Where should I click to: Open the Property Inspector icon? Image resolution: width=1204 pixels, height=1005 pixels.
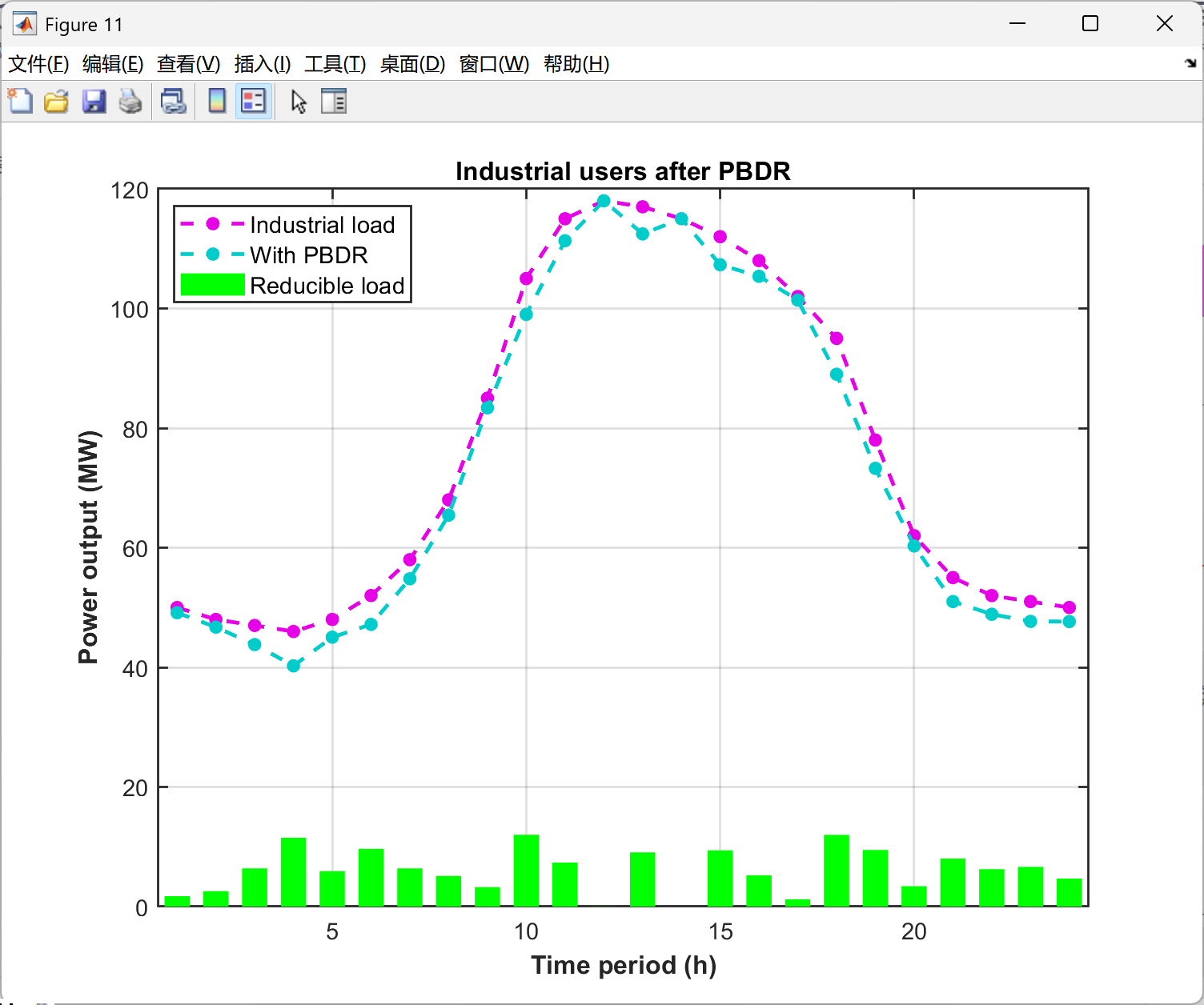click(x=334, y=102)
